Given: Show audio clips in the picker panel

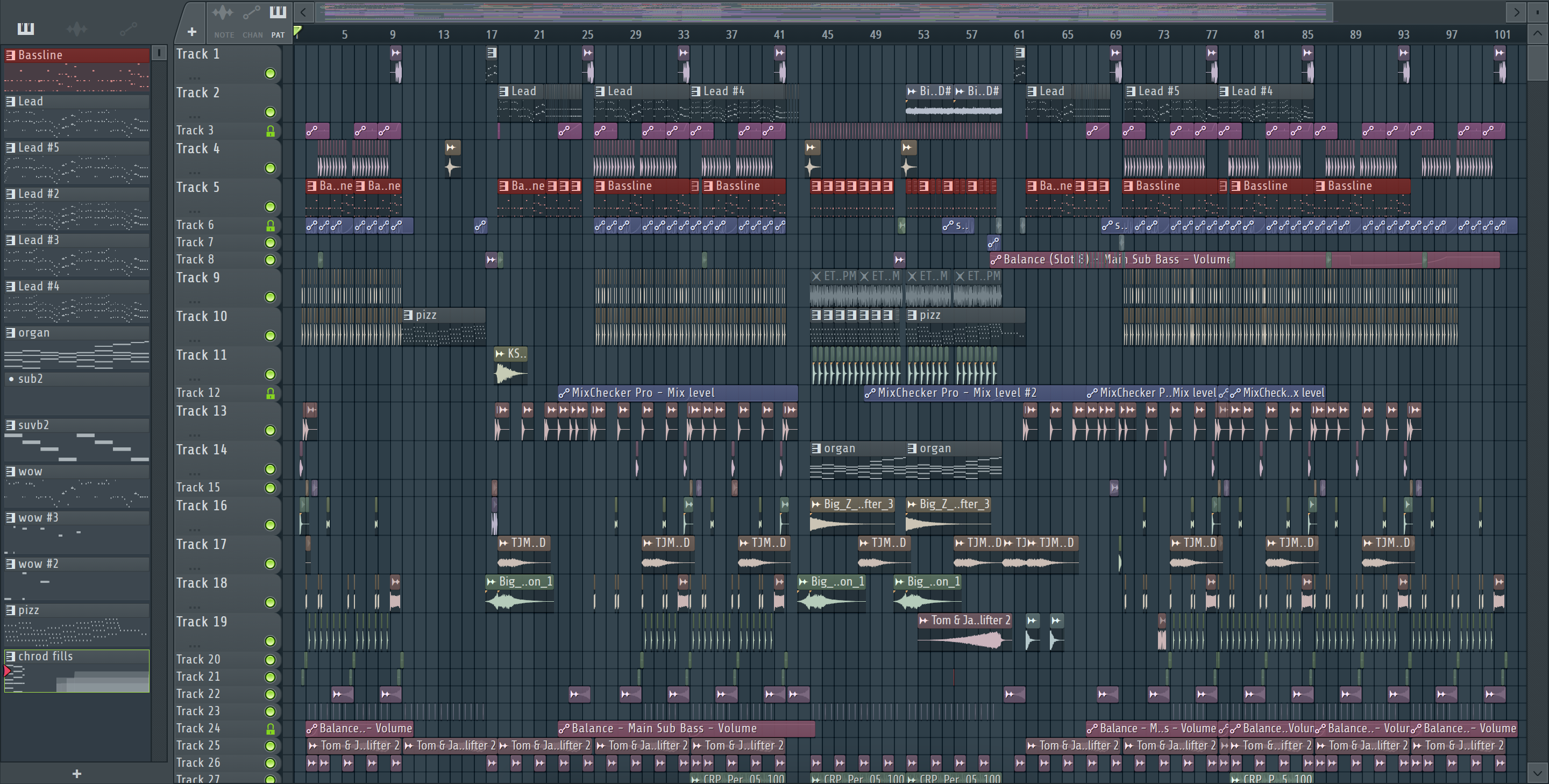Looking at the screenshot, I should (77, 28).
